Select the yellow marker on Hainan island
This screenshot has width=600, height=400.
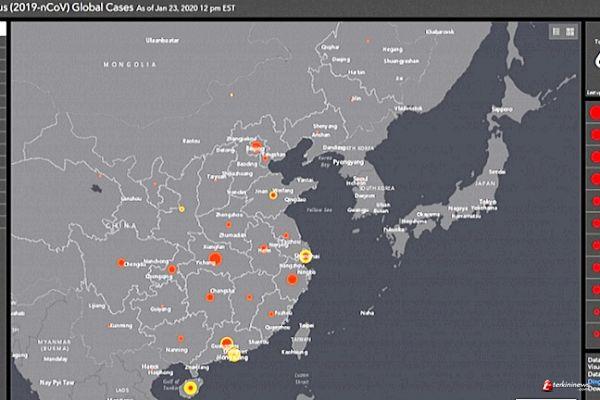190,387
